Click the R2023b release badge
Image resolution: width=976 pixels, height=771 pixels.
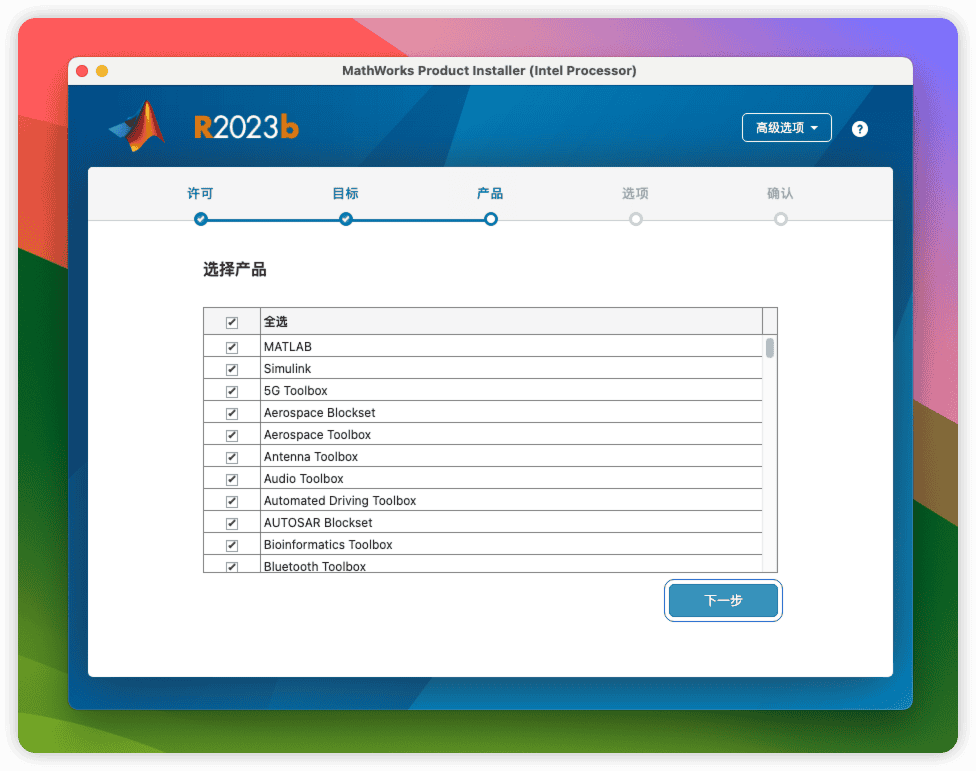click(x=246, y=127)
